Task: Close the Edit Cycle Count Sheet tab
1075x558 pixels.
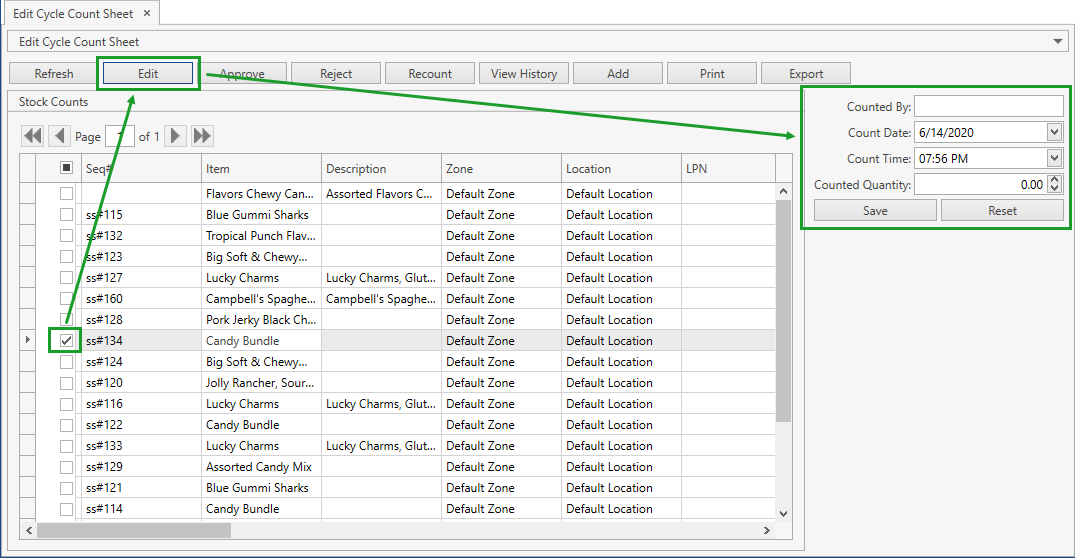Action: pyautogui.click(x=147, y=14)
